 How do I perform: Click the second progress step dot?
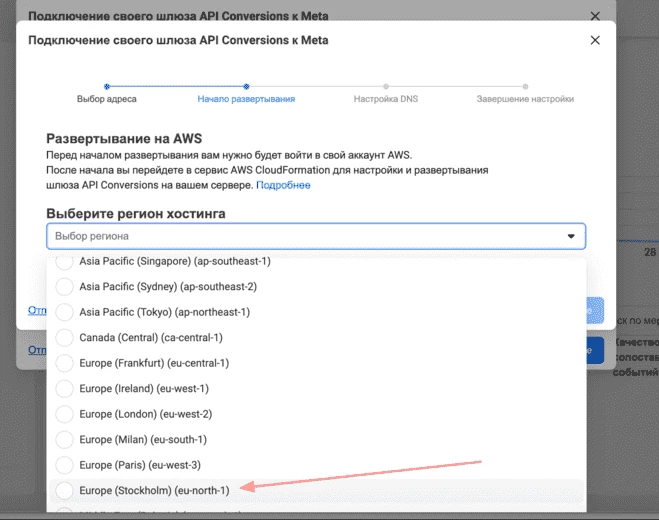(246, 87)
